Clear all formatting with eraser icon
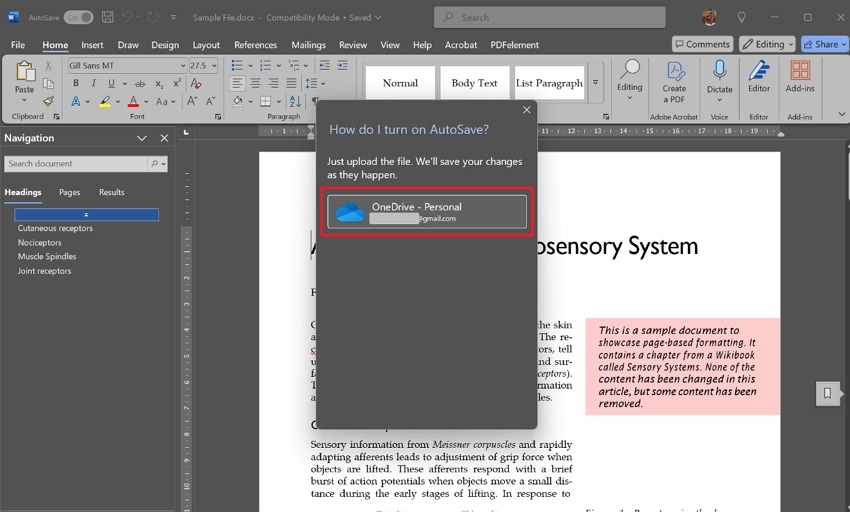 point(196,84)
